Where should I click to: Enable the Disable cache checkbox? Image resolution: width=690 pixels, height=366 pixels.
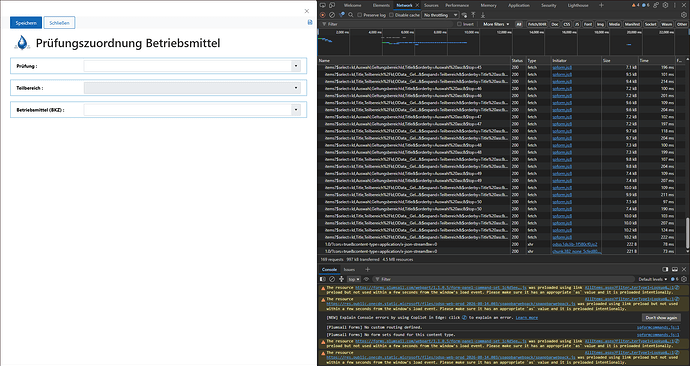coord(391,15)
